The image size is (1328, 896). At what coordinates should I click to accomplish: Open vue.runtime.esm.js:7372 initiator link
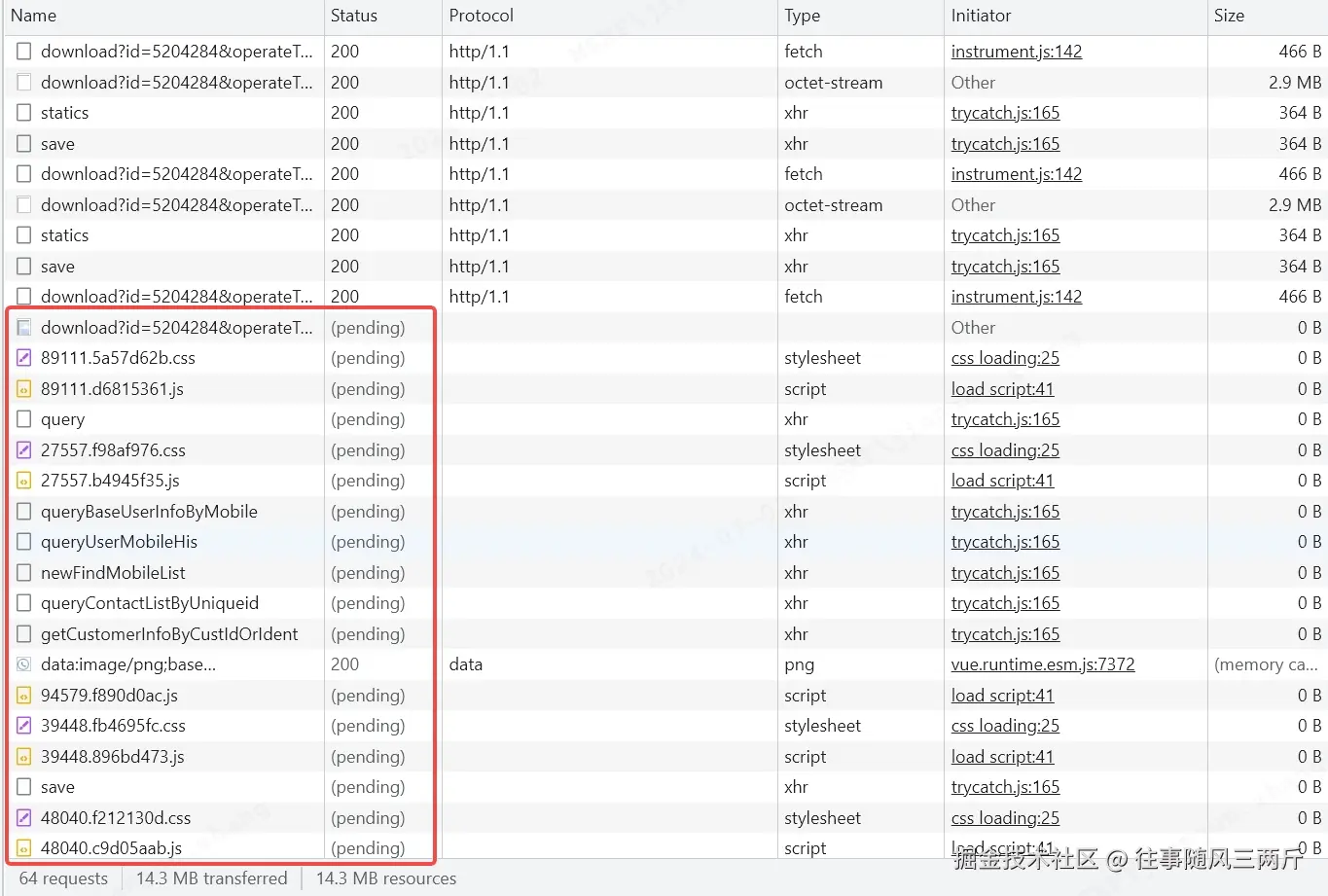(1043, 664)
